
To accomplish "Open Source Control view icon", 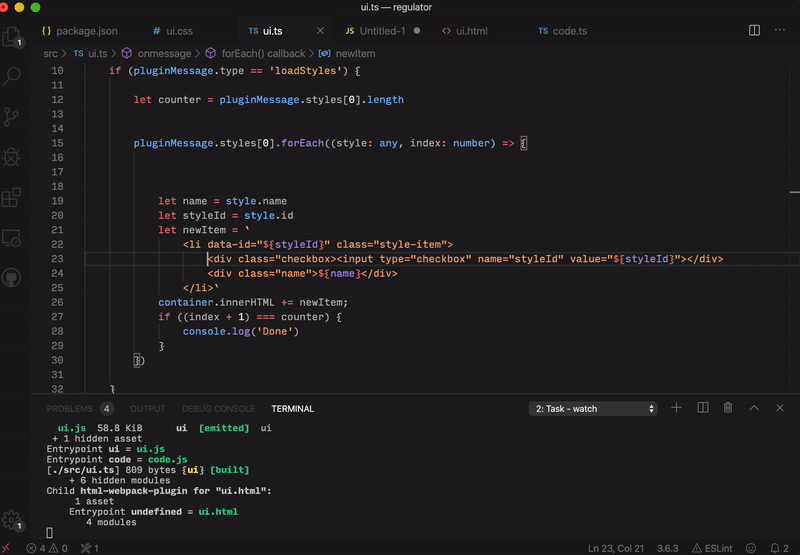I will 11,117.
